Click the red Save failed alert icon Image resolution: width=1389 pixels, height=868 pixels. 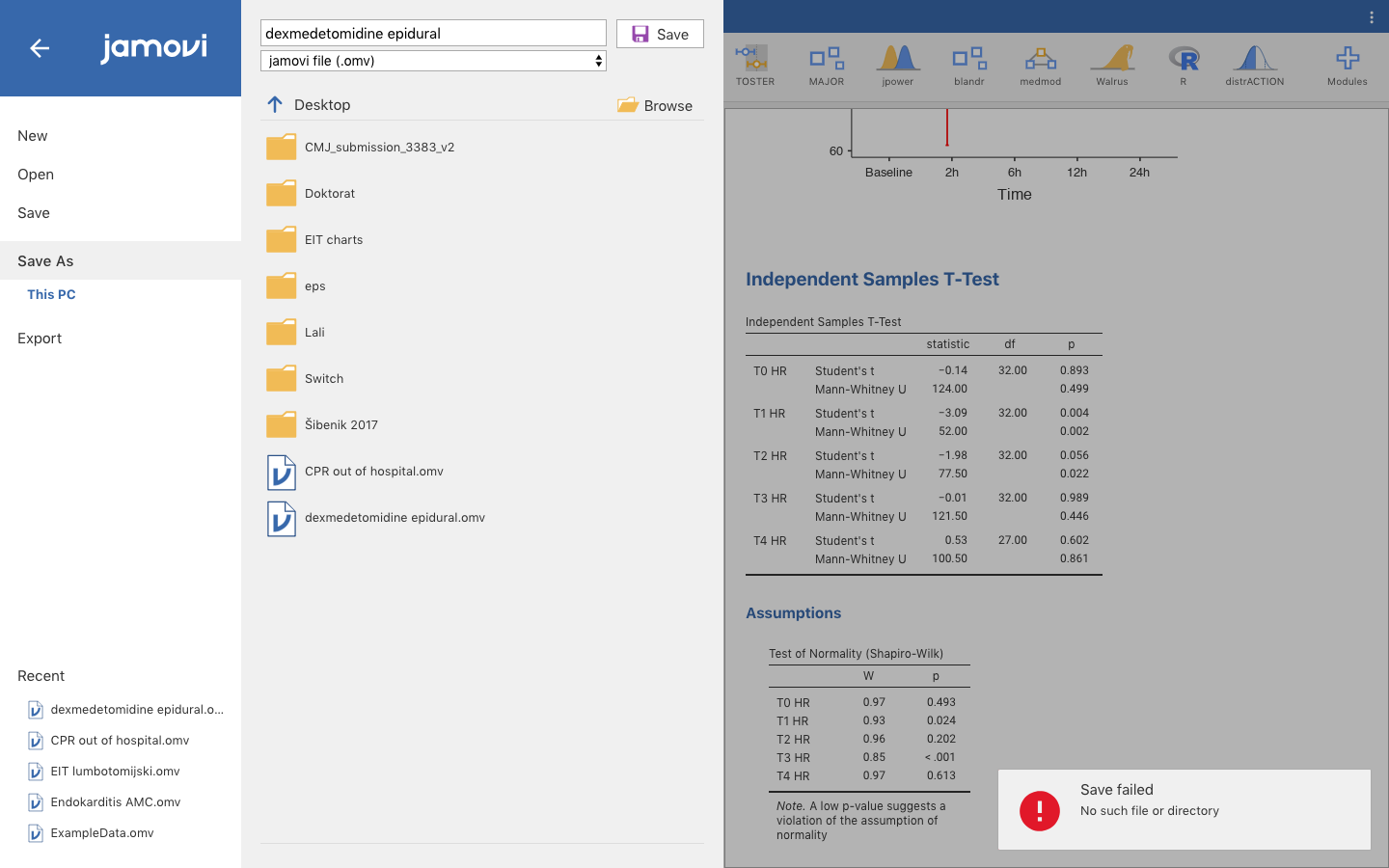1040,810
